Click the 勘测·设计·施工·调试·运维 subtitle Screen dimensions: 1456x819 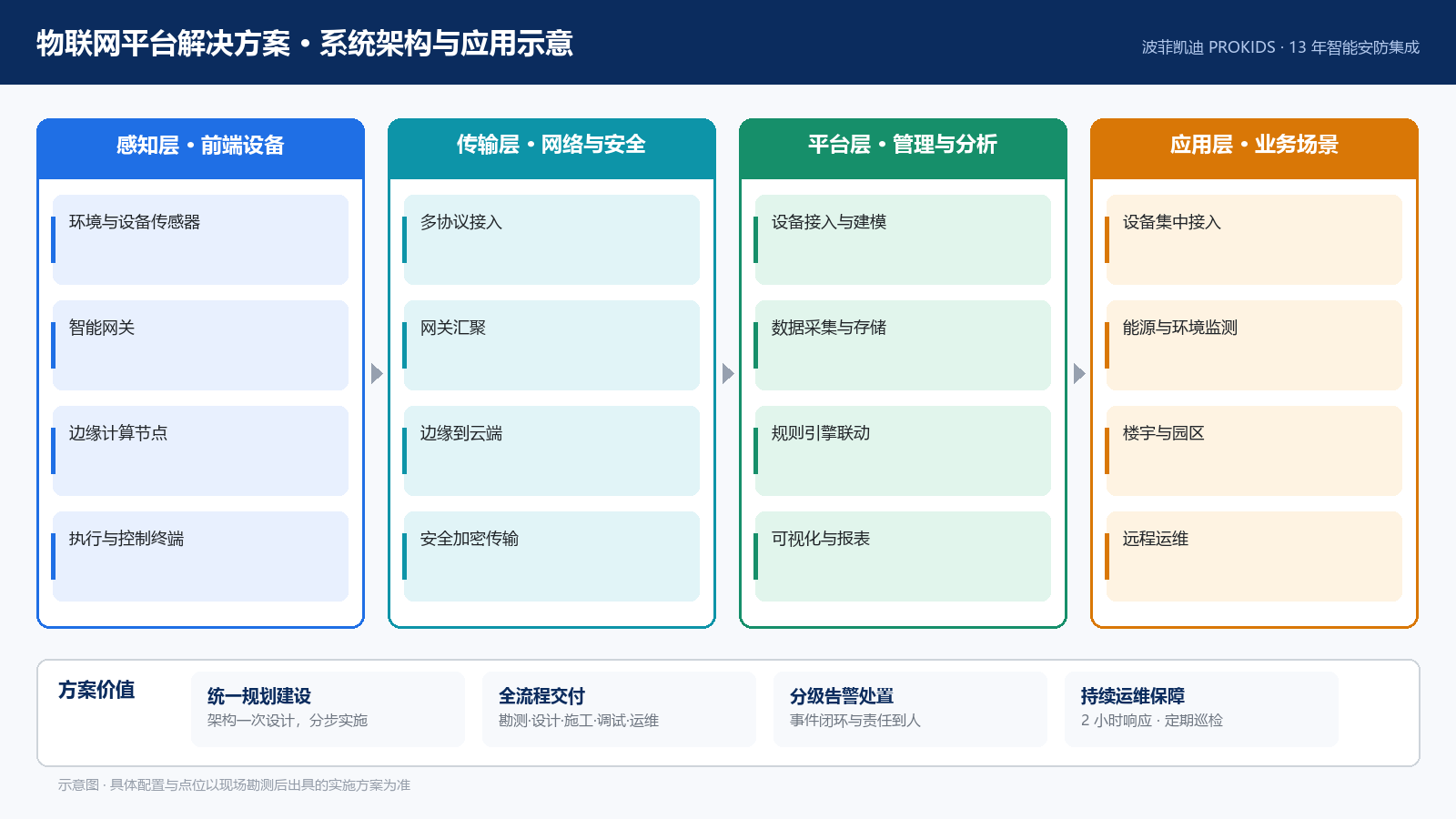click(579, 721)
